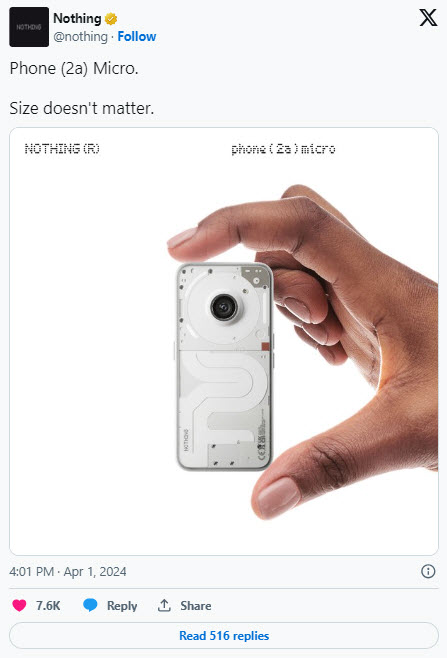447x658 pixels.
Task: Open the 7.6K likes count
Action: [48, 606]
